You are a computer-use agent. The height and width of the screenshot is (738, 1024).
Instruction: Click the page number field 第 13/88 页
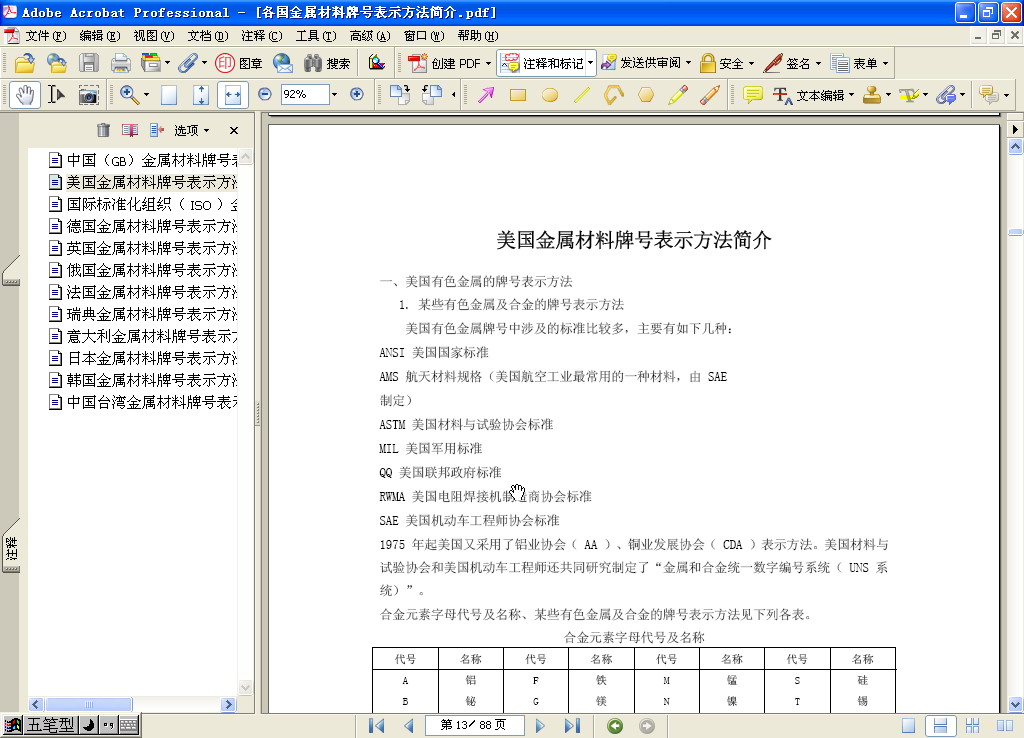click(x=474, y=725)
